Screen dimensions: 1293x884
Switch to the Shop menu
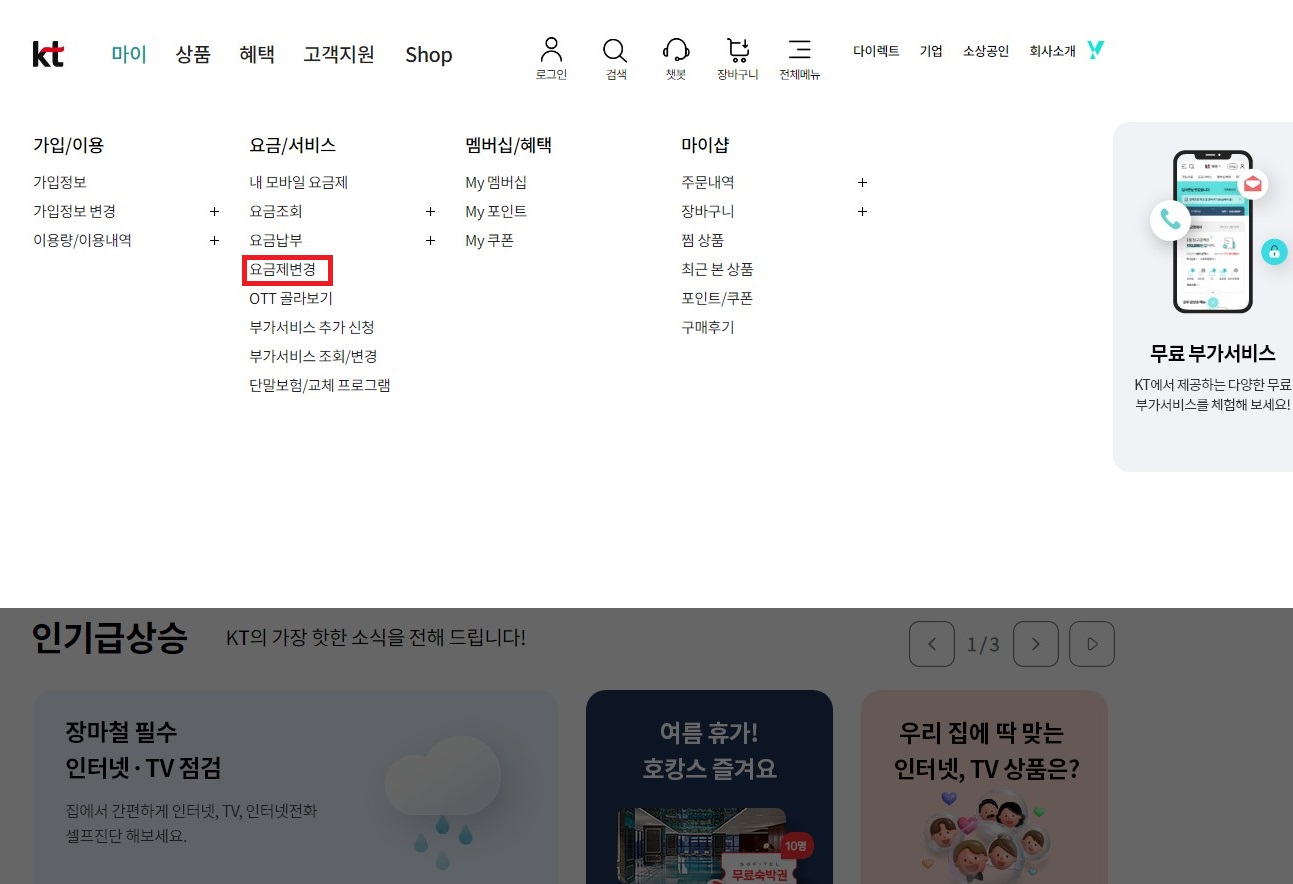point(428,55)
